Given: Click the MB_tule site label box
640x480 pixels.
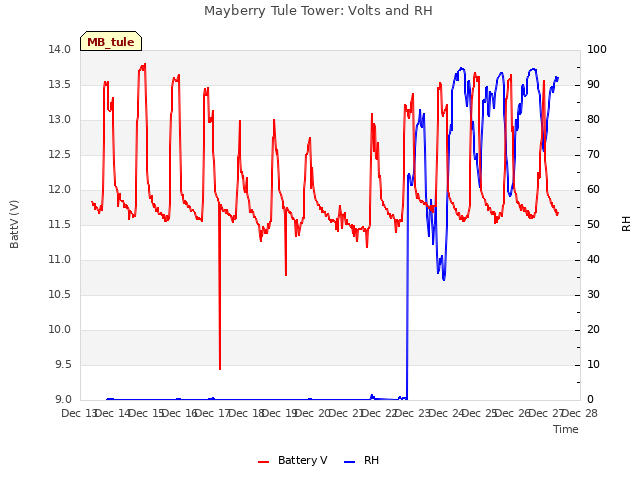Looking at the screenshot, I should point(111,41).
